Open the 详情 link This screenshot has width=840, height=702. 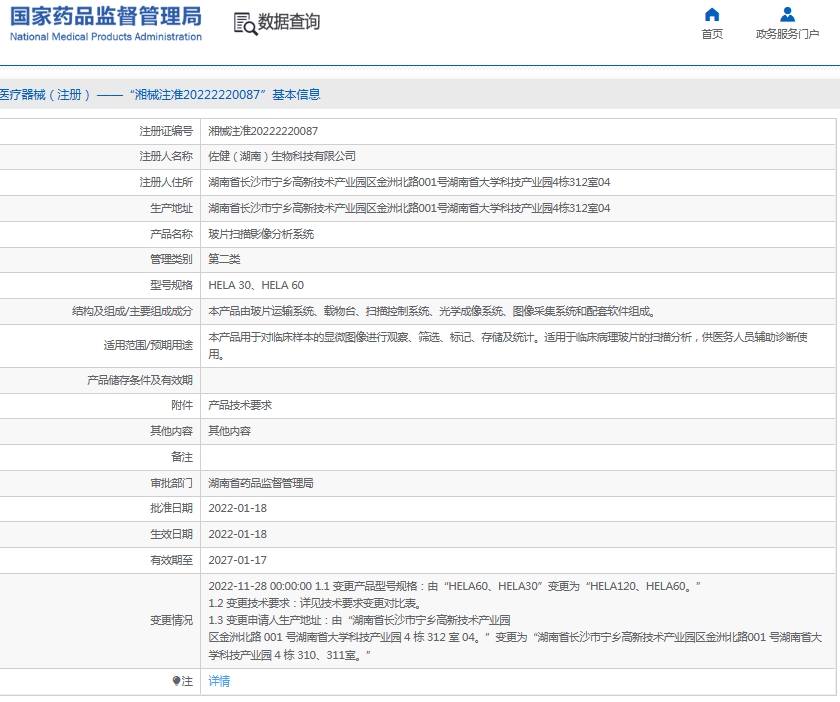[219, 681]
